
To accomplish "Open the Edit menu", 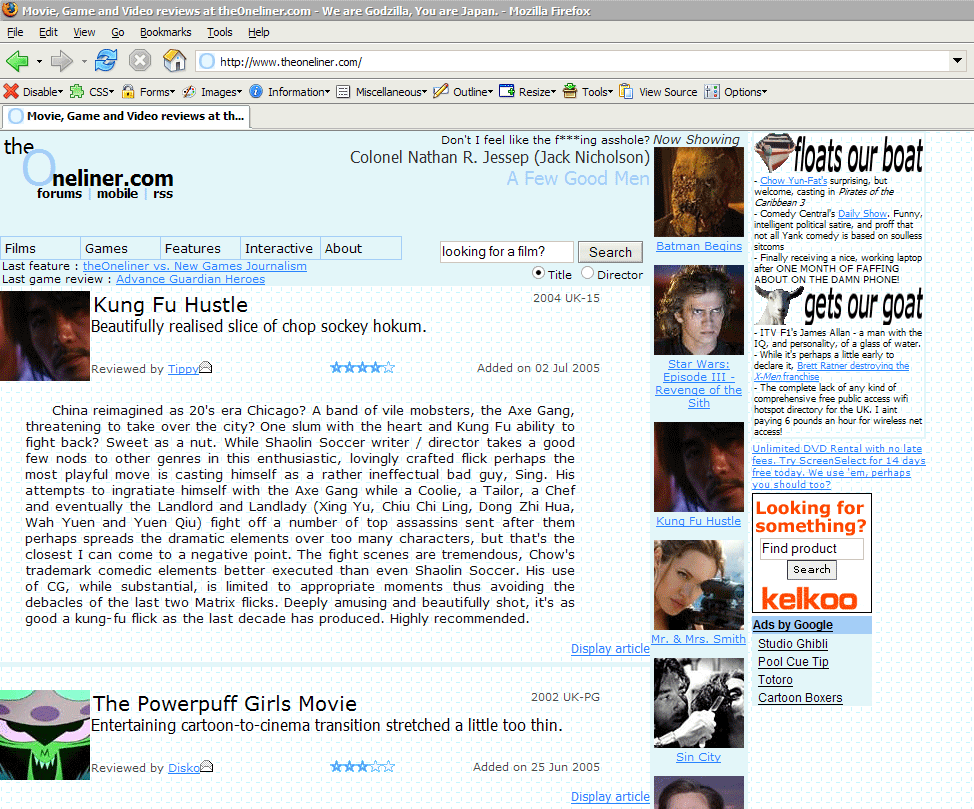I will 48,32.
